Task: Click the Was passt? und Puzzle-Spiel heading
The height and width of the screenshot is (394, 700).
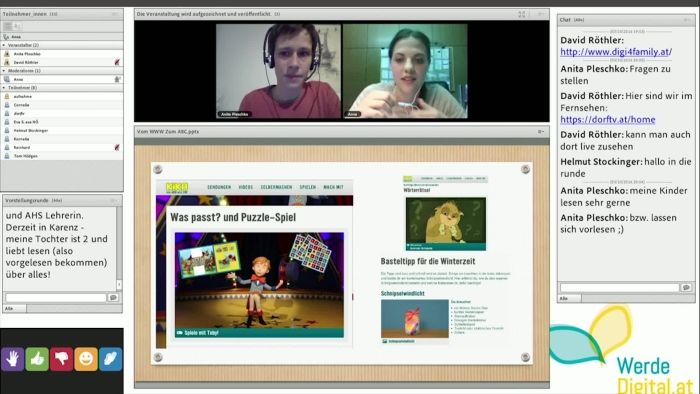Action: click(233, 217)
